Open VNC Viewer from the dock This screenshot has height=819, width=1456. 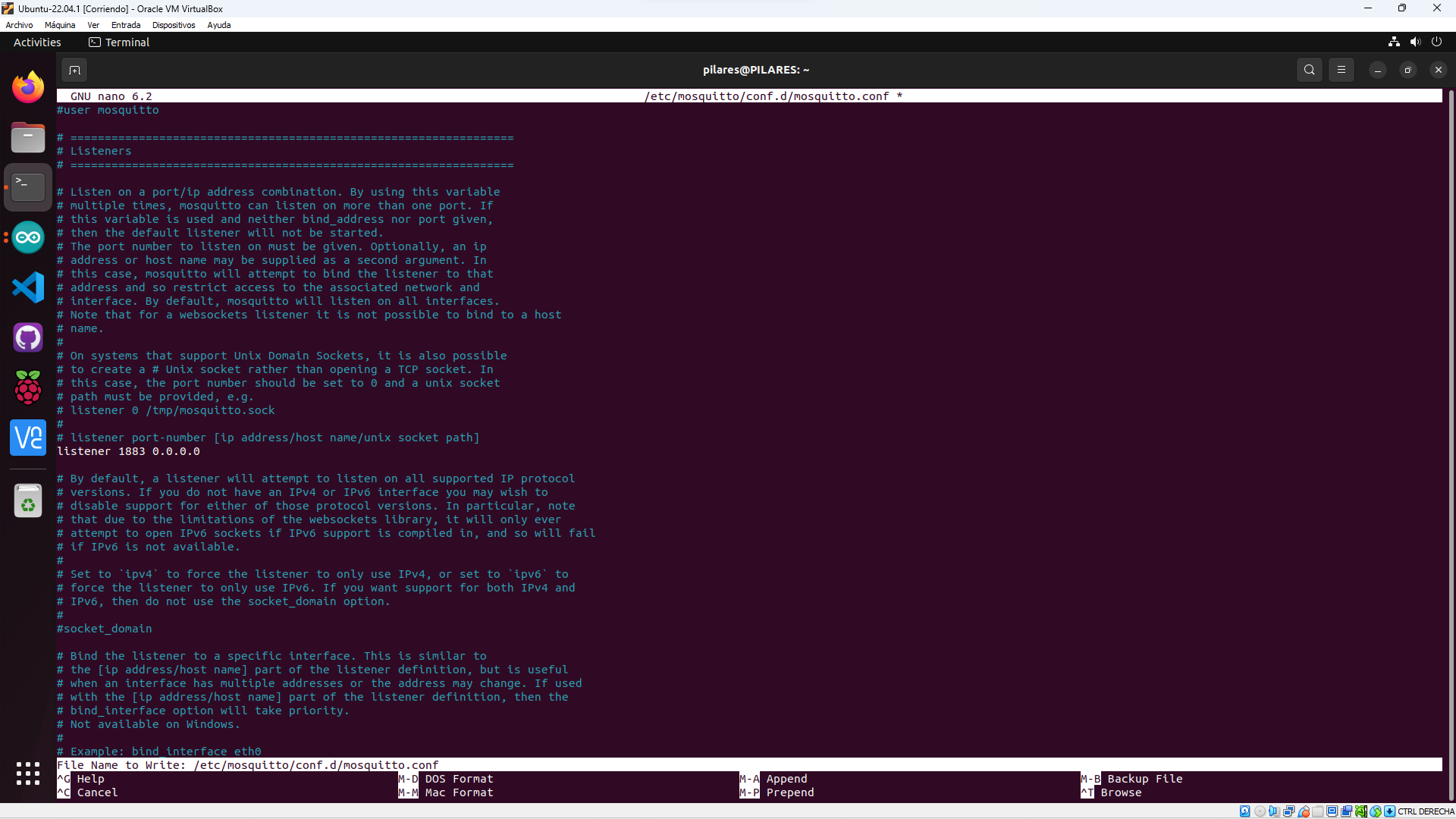pyautogui.click(x=28, y=438)
